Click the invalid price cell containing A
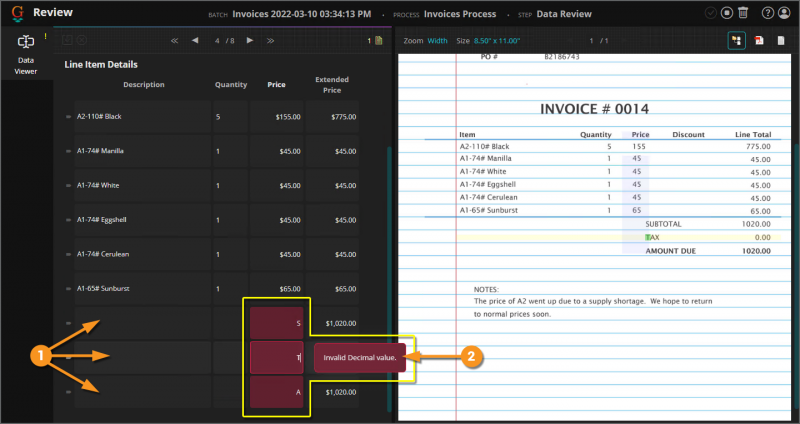Screen dimensions: 800x424 [277, 392]
